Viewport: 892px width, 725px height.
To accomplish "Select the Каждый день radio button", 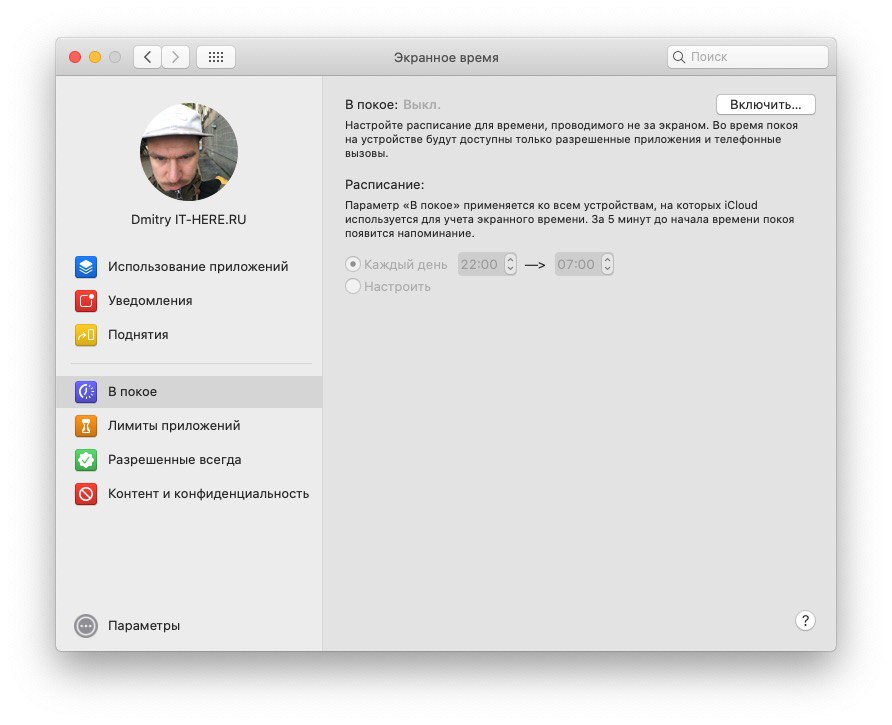I will tap(352, 265).
